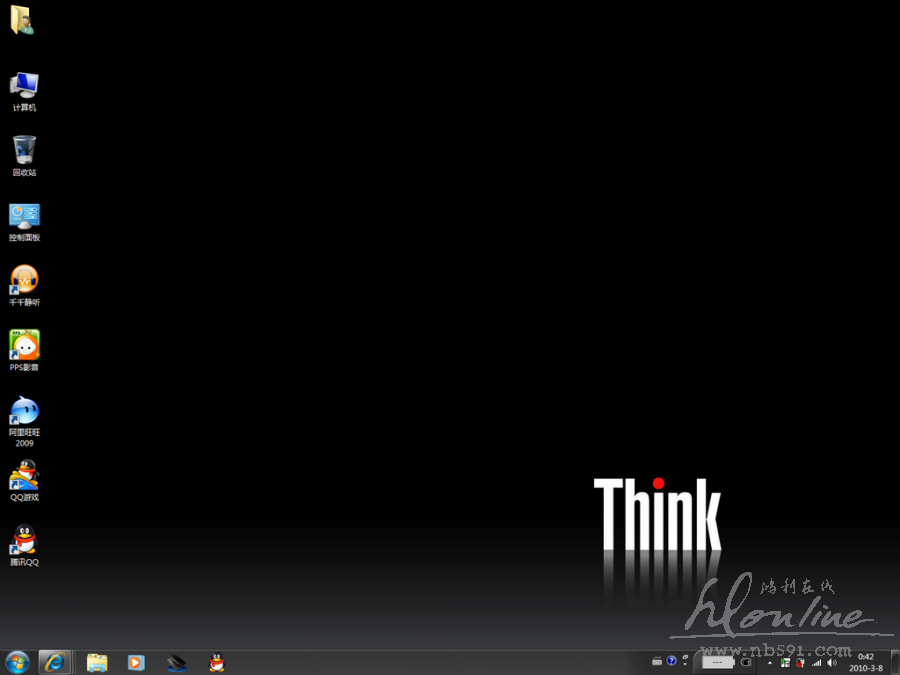Open the Windows Start menu orb

[17, 663]
